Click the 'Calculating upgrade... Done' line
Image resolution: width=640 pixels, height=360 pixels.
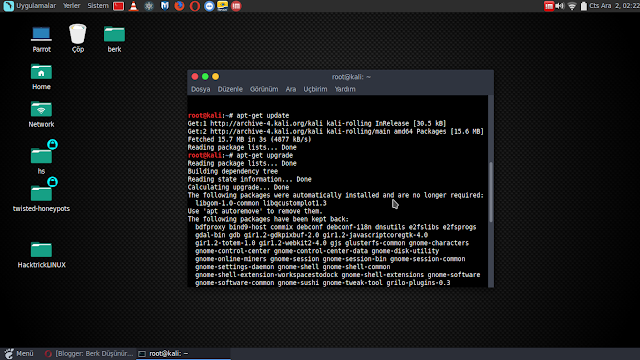pos(238,187)
